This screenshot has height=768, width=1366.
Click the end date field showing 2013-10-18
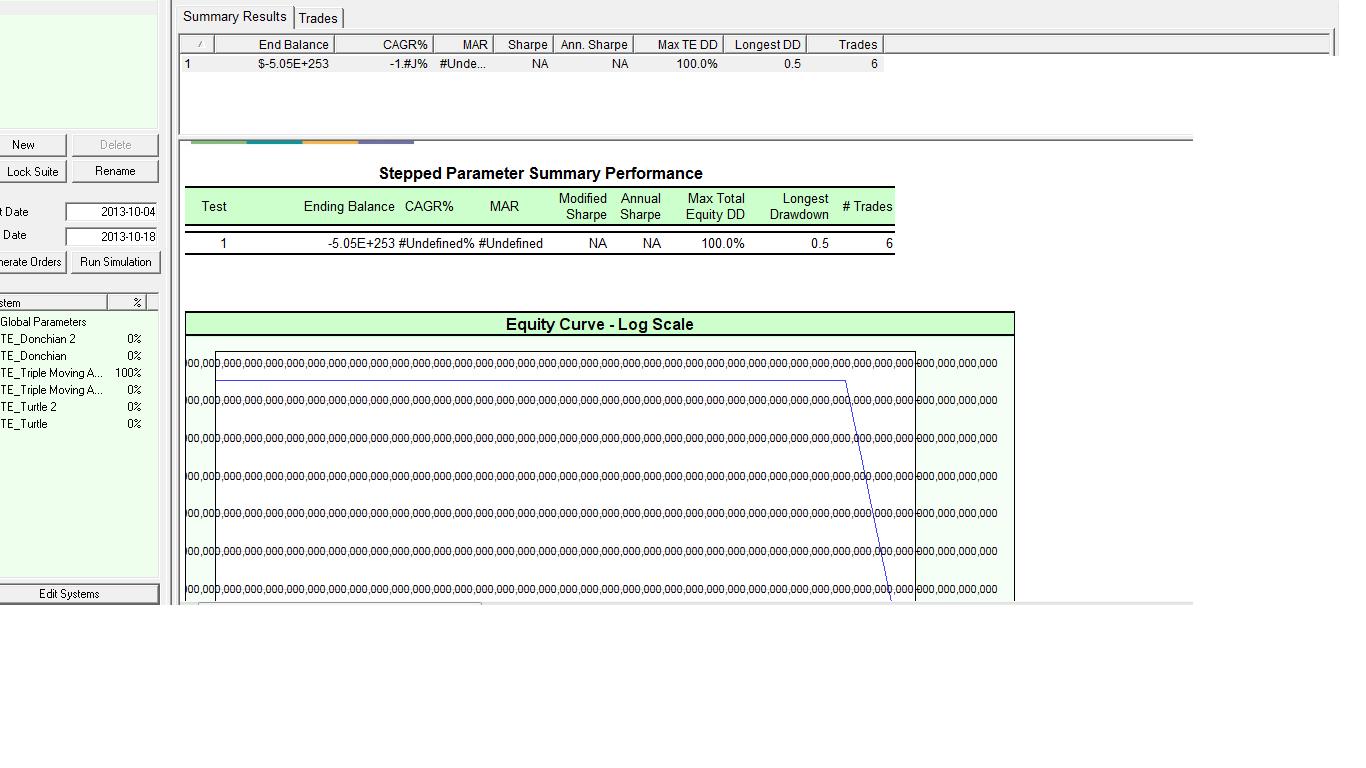click(112, 237)
